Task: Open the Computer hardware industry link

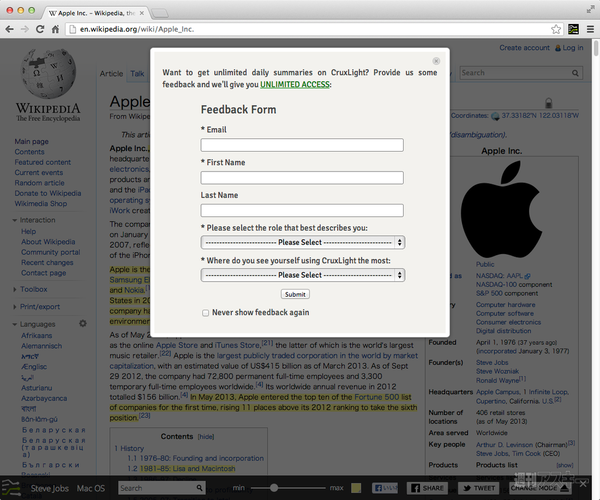Action: (x=505, y=305)
